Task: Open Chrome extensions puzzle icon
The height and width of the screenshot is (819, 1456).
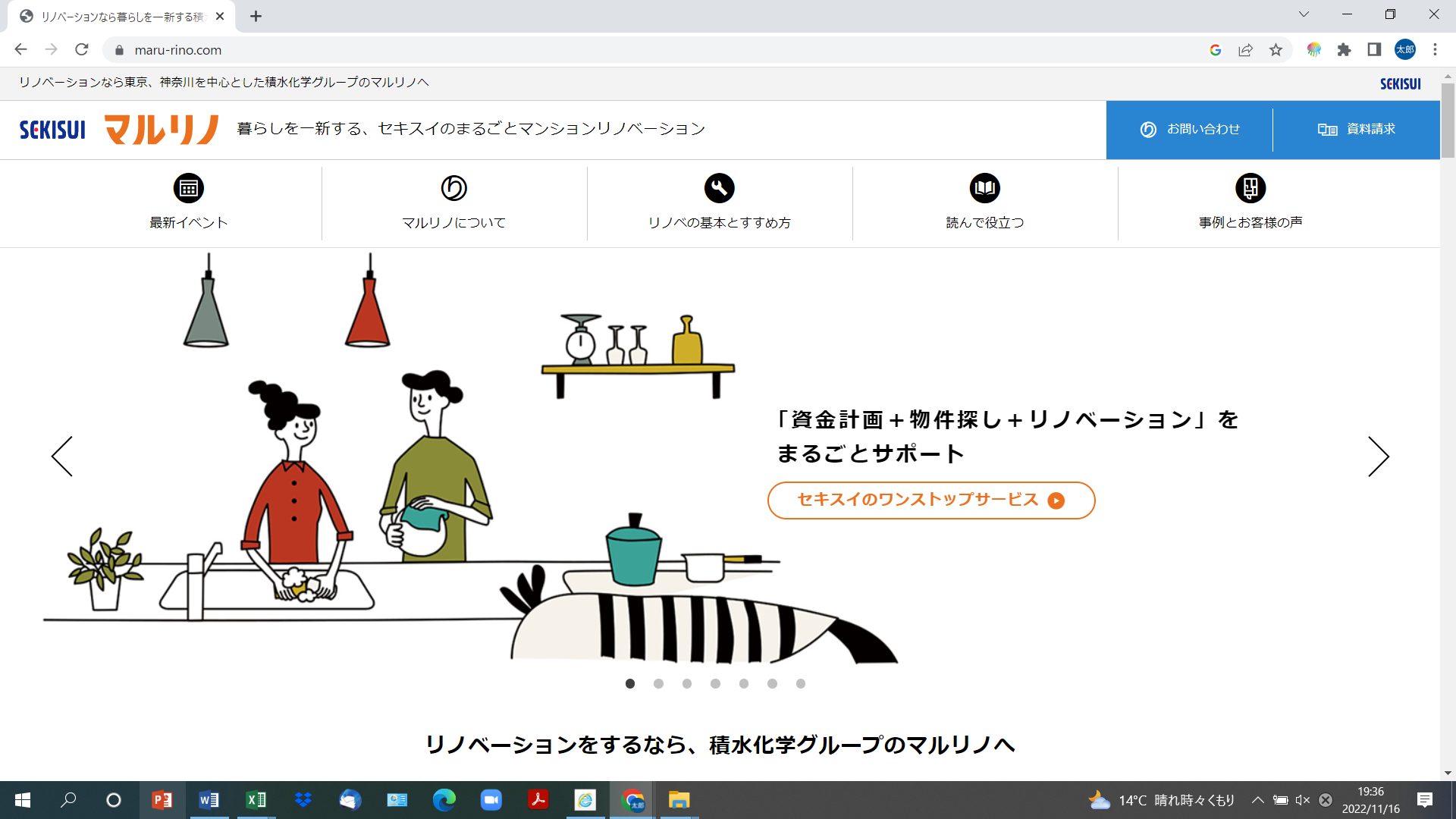Action: [1344, 50]
